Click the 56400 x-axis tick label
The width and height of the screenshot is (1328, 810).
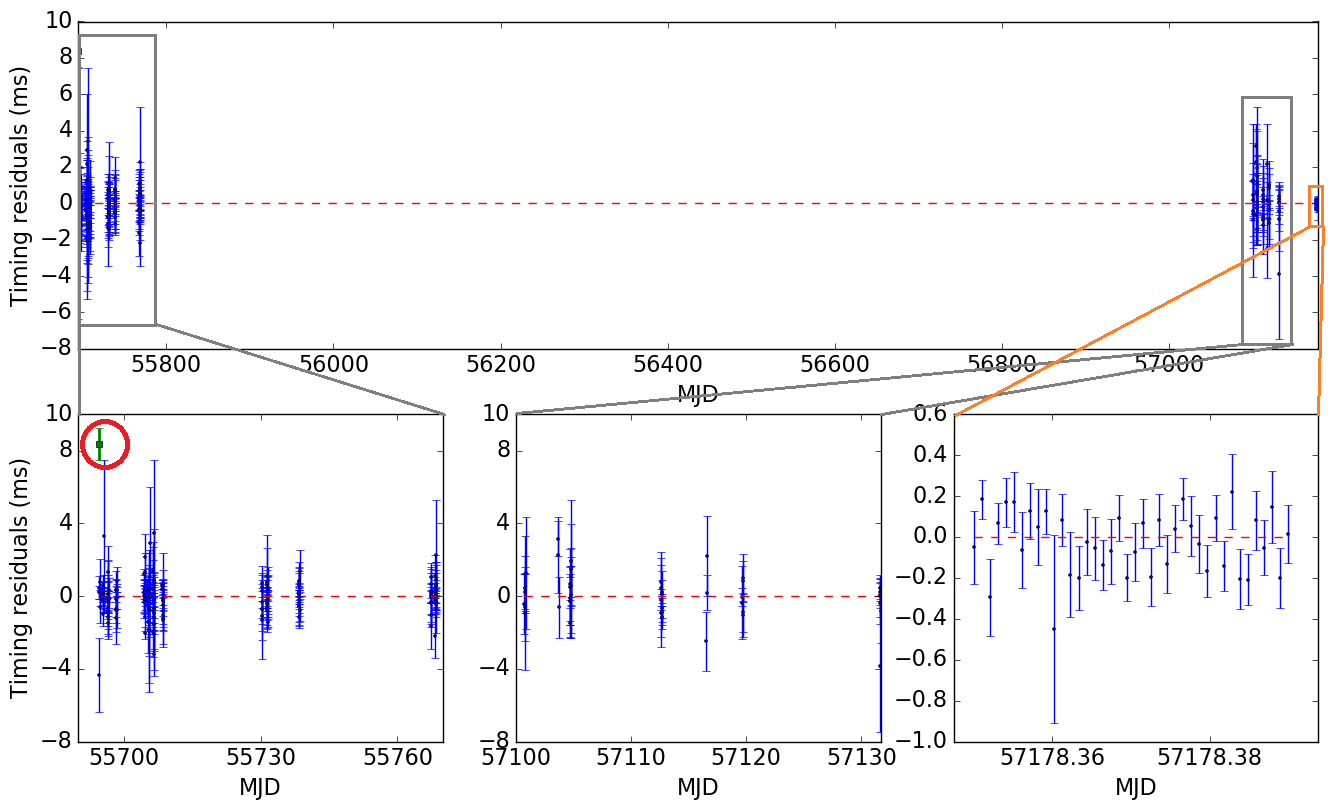click(668, 365)
